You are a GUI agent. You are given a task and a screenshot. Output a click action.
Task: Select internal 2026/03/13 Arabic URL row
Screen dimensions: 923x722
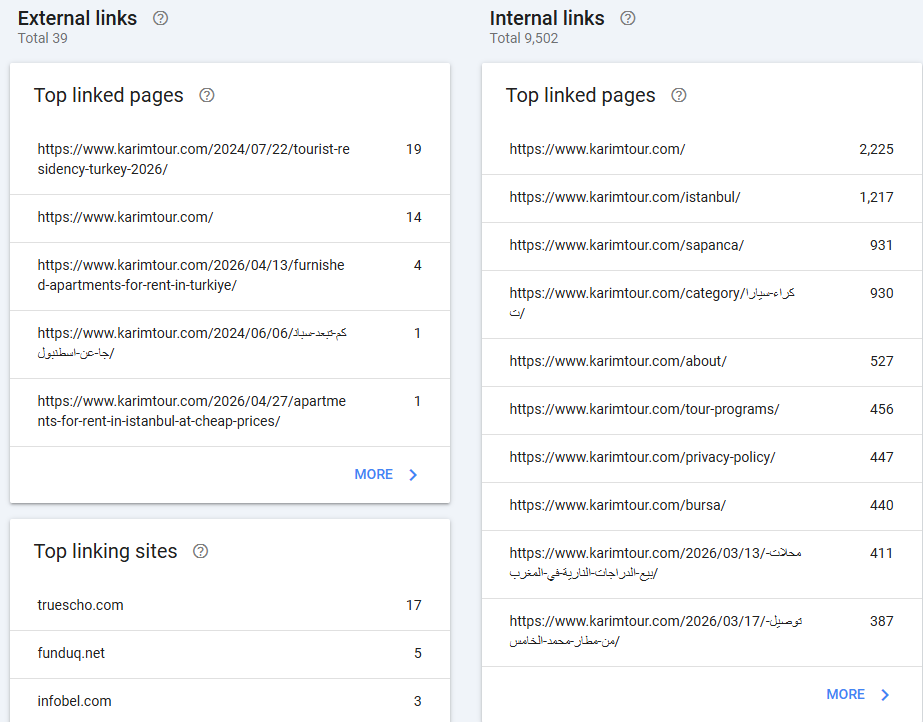(702, 564)
